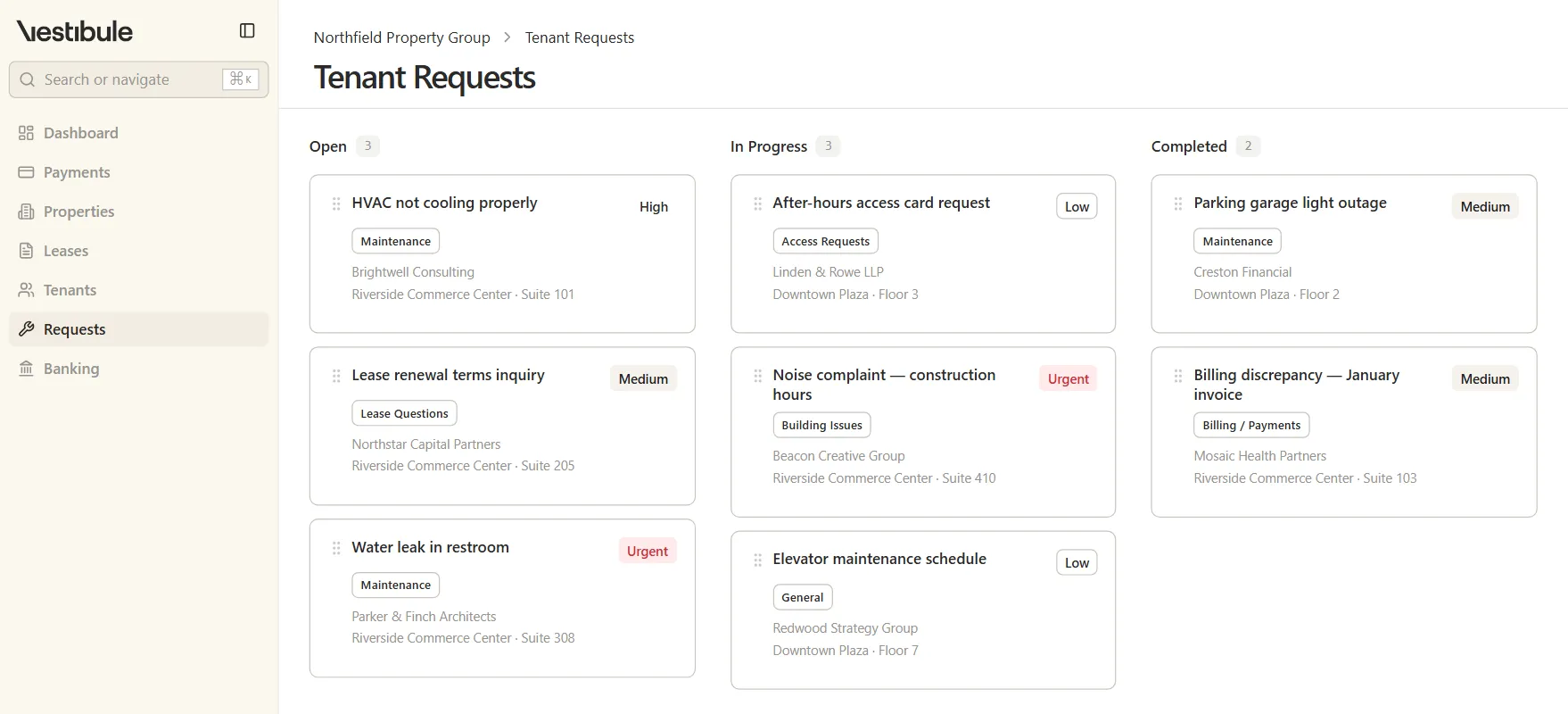Toggle the sidebar collapse icon

click(x=247, y=30)
